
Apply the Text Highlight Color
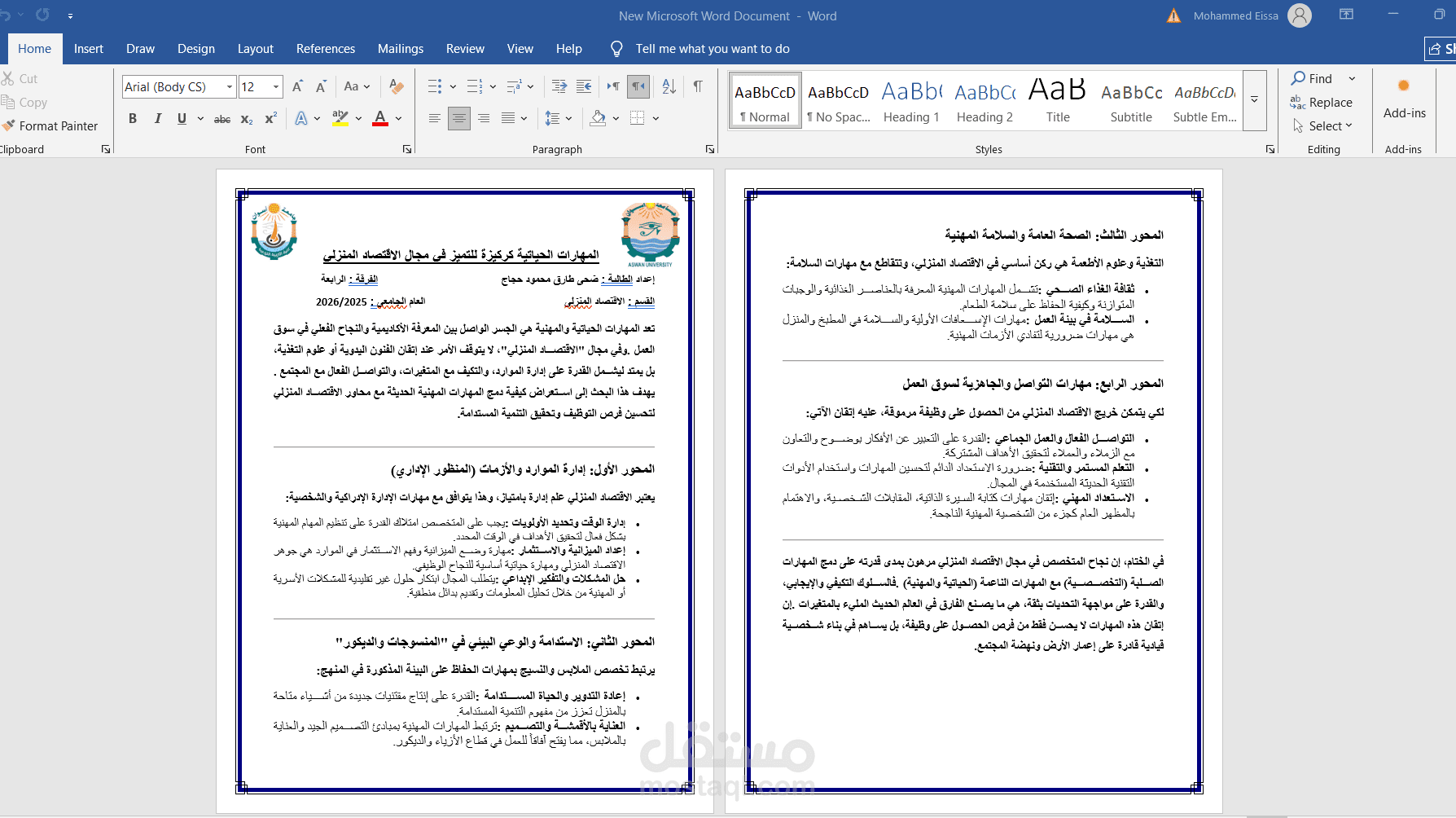340,119
